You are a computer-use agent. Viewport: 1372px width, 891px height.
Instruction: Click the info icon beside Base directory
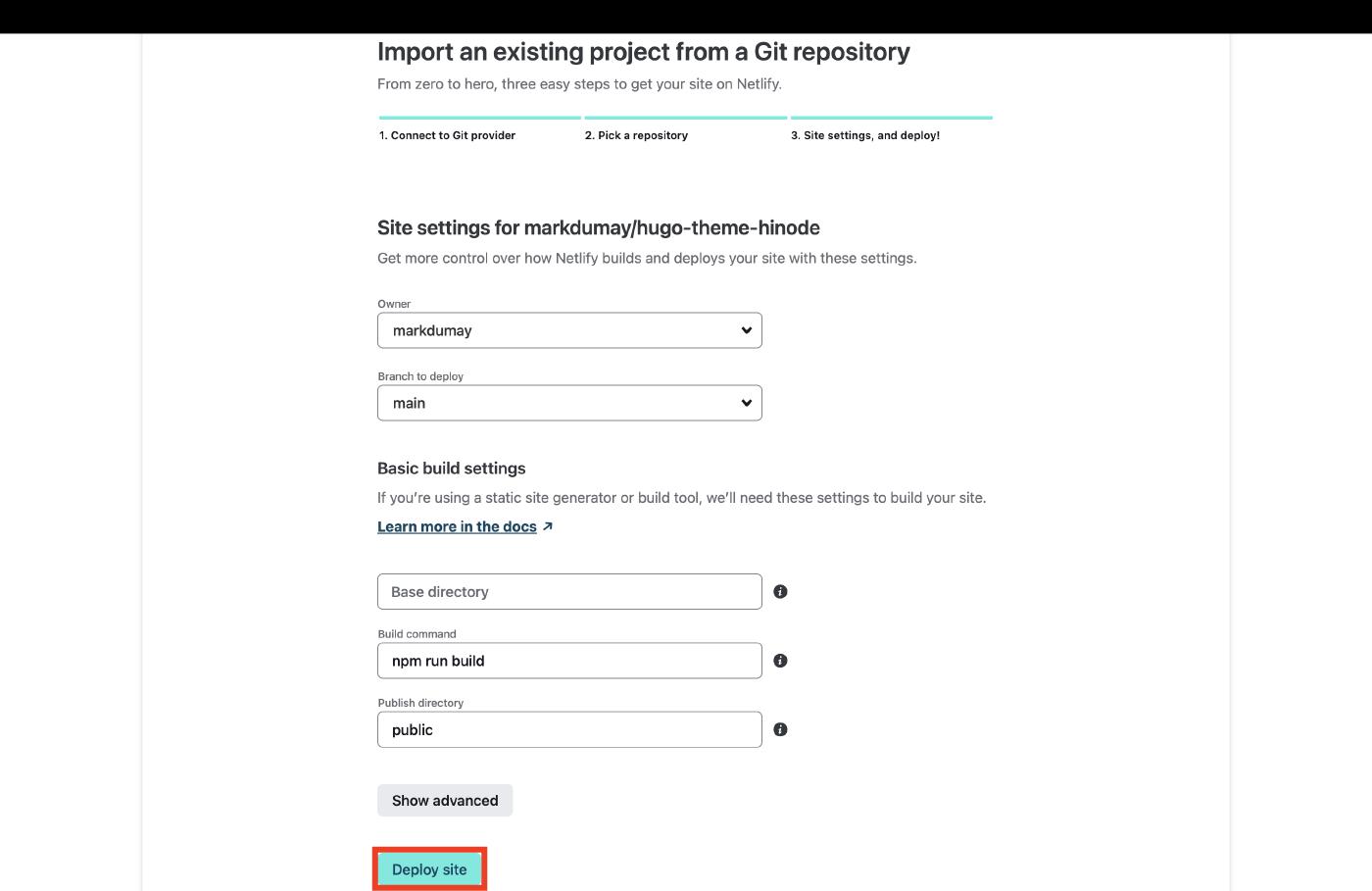click(780, 592)
